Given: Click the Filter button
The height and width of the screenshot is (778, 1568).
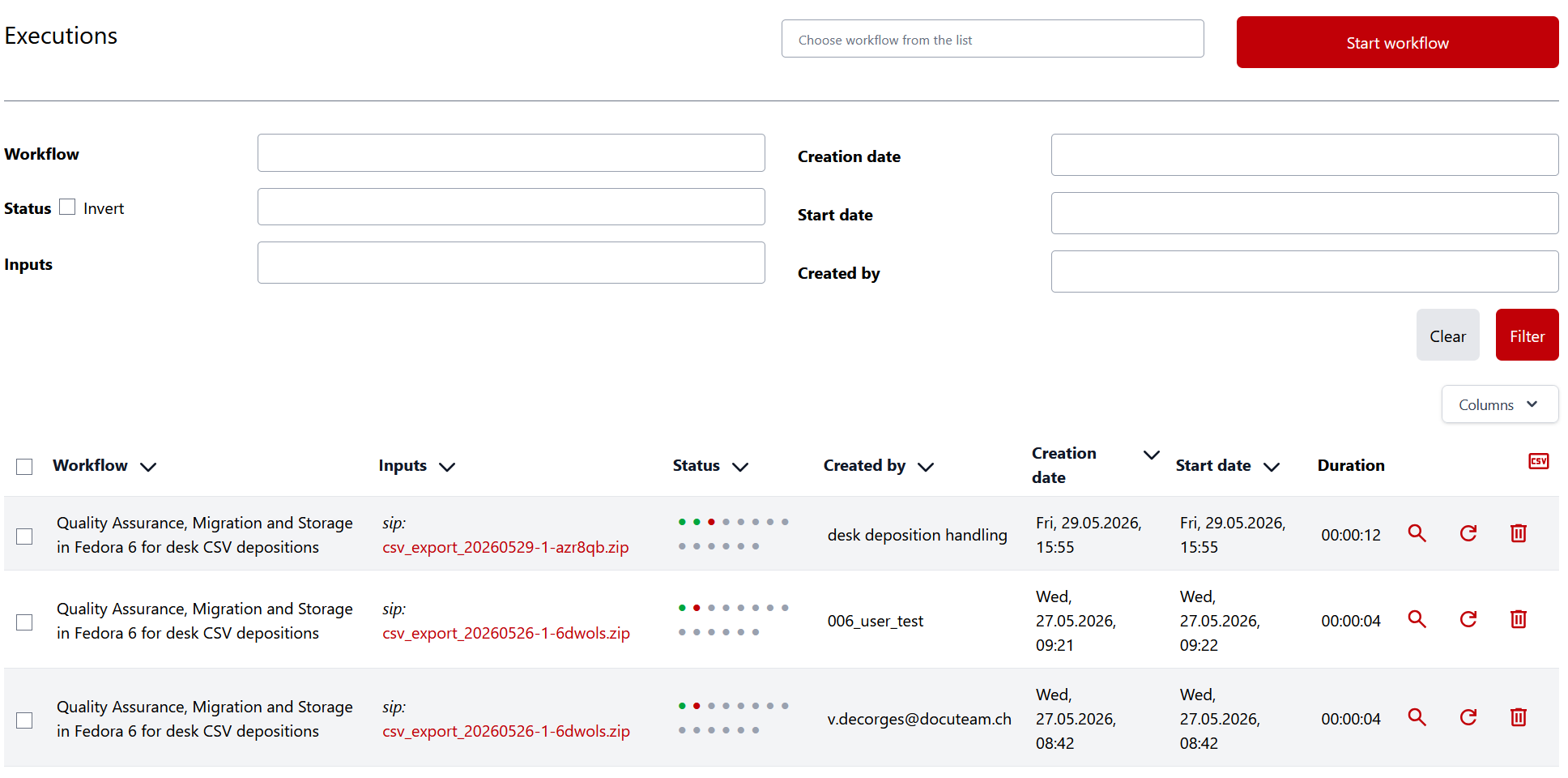Looking at the screenshot, I should coord(1527,335).
